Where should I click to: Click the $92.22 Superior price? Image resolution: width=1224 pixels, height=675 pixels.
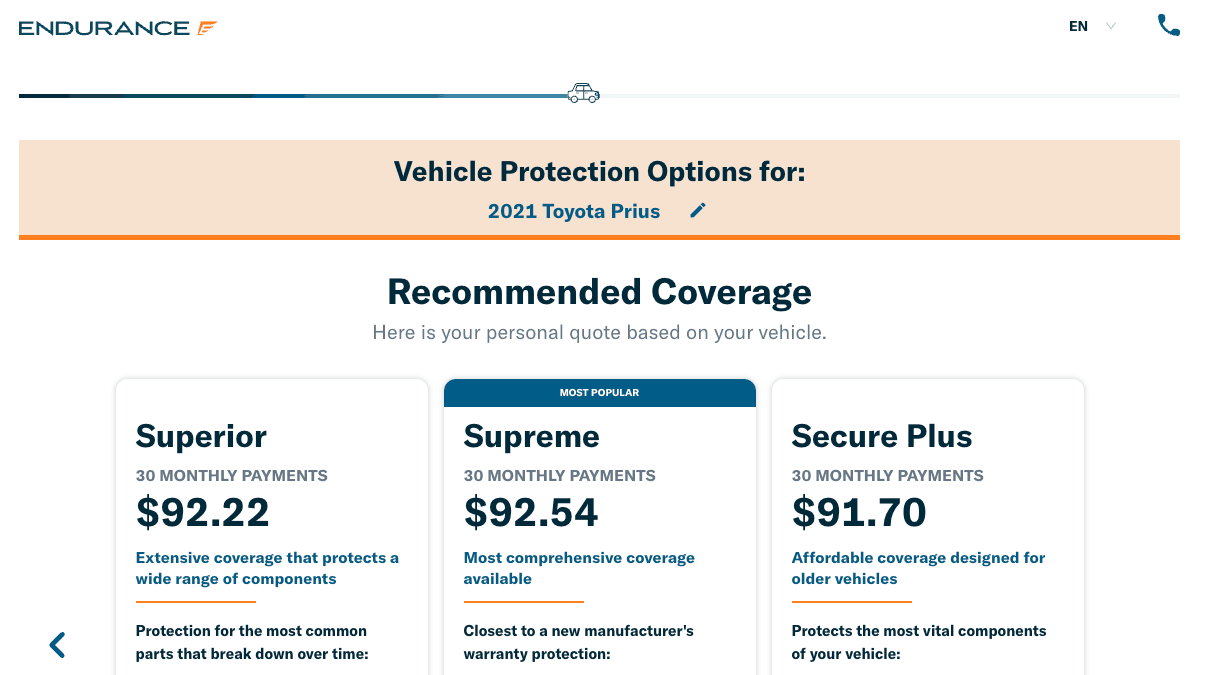203,512
